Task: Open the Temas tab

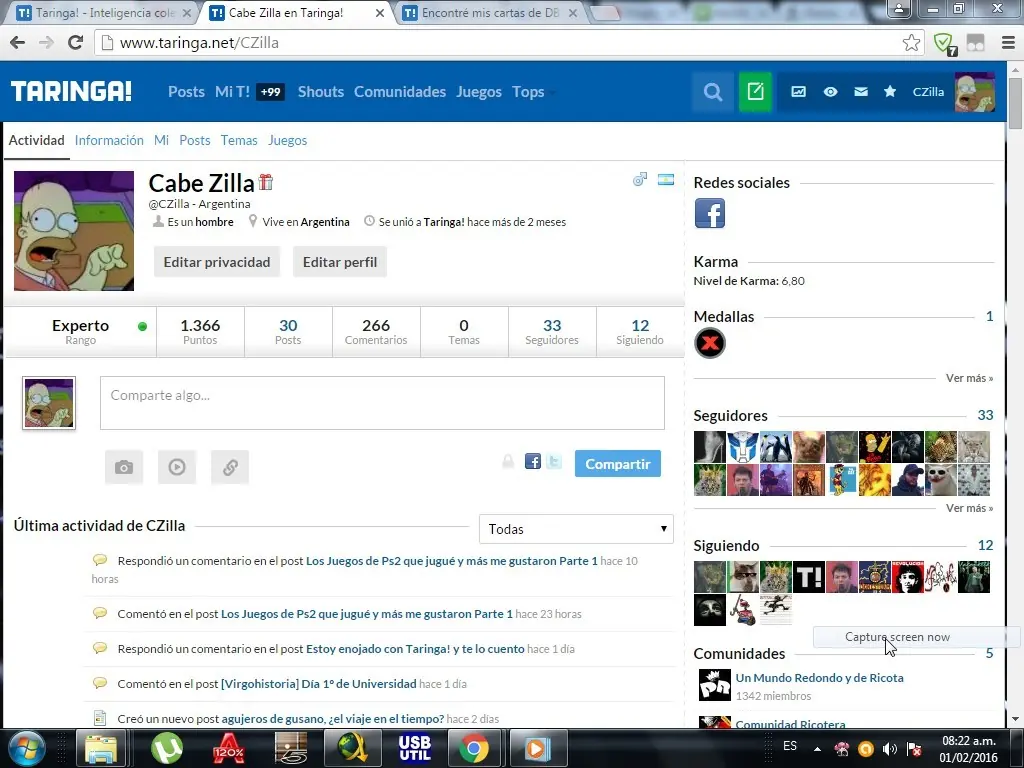Action: point(239,140)
